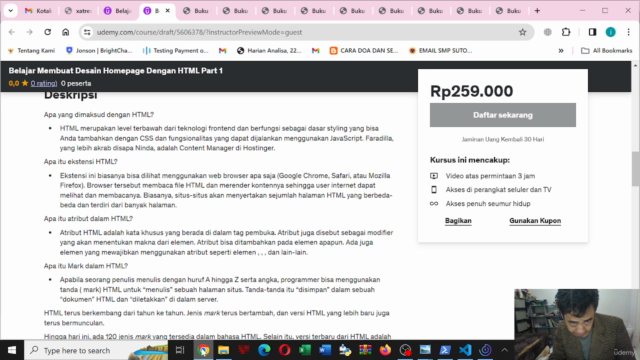Click 'Akses di perangkat seluler dan TV'
Screen dimensions: 640x360
pyautogui.click(x=498, y=190)
